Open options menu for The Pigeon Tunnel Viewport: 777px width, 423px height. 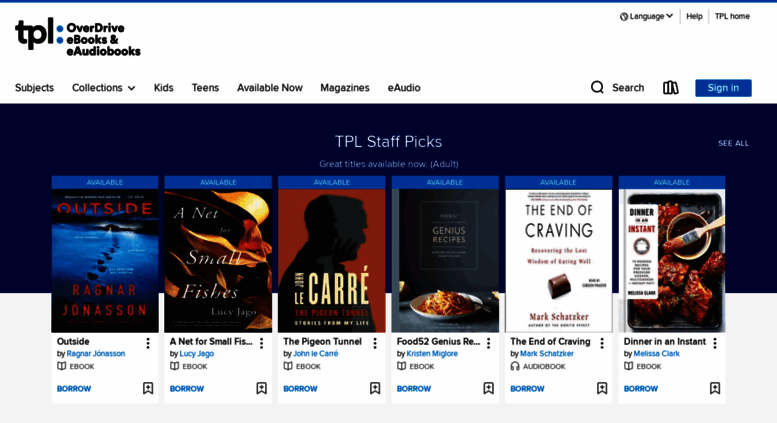pos(375,343)
